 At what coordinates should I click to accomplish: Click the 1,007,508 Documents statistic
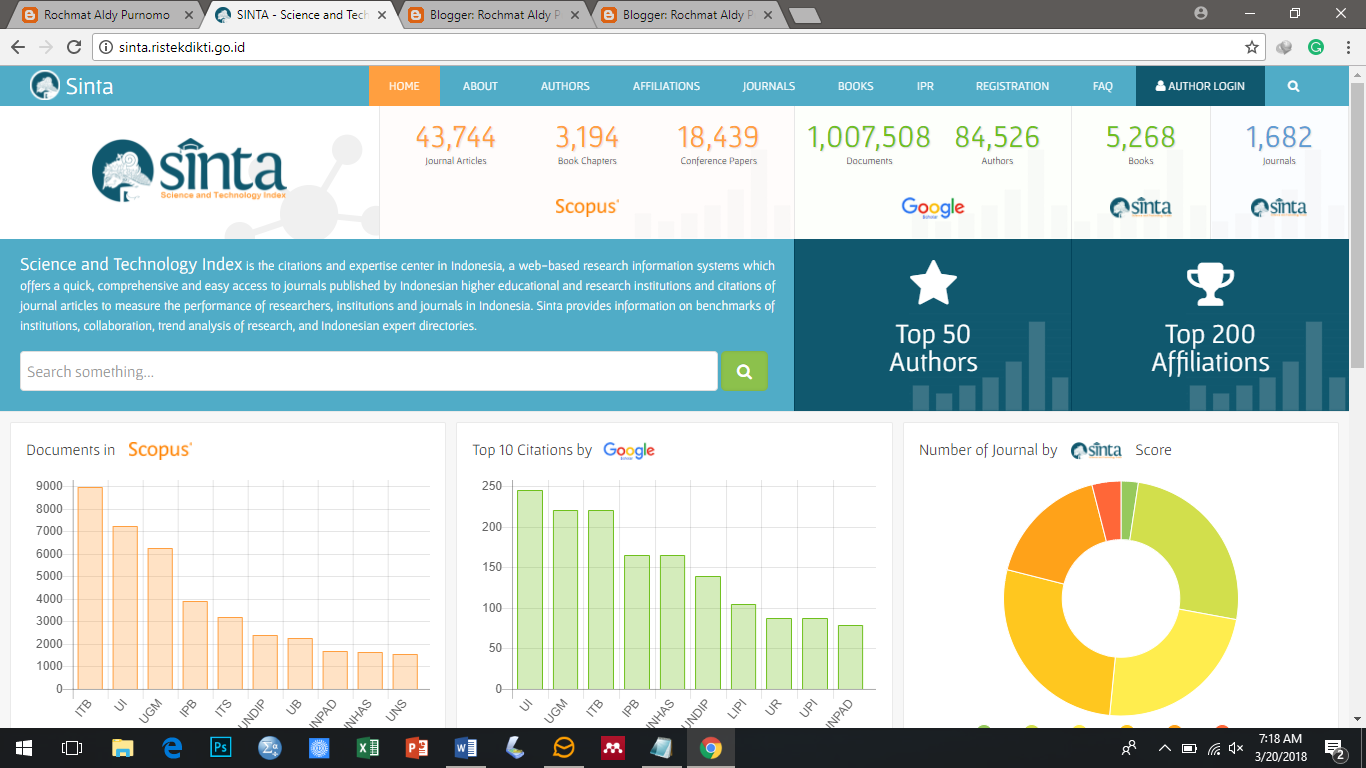[869, 144]
